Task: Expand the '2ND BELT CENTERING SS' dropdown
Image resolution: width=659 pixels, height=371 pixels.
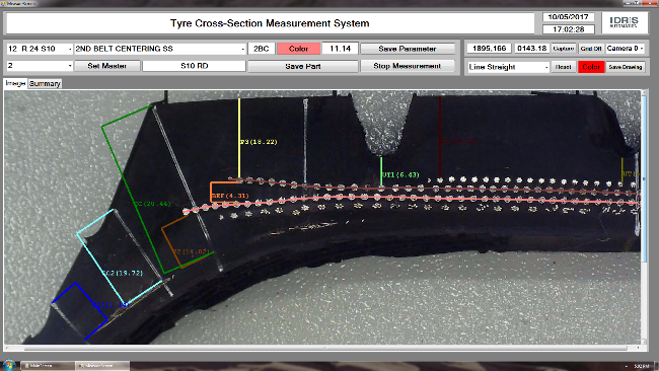Action: click(x=160, y=49)
